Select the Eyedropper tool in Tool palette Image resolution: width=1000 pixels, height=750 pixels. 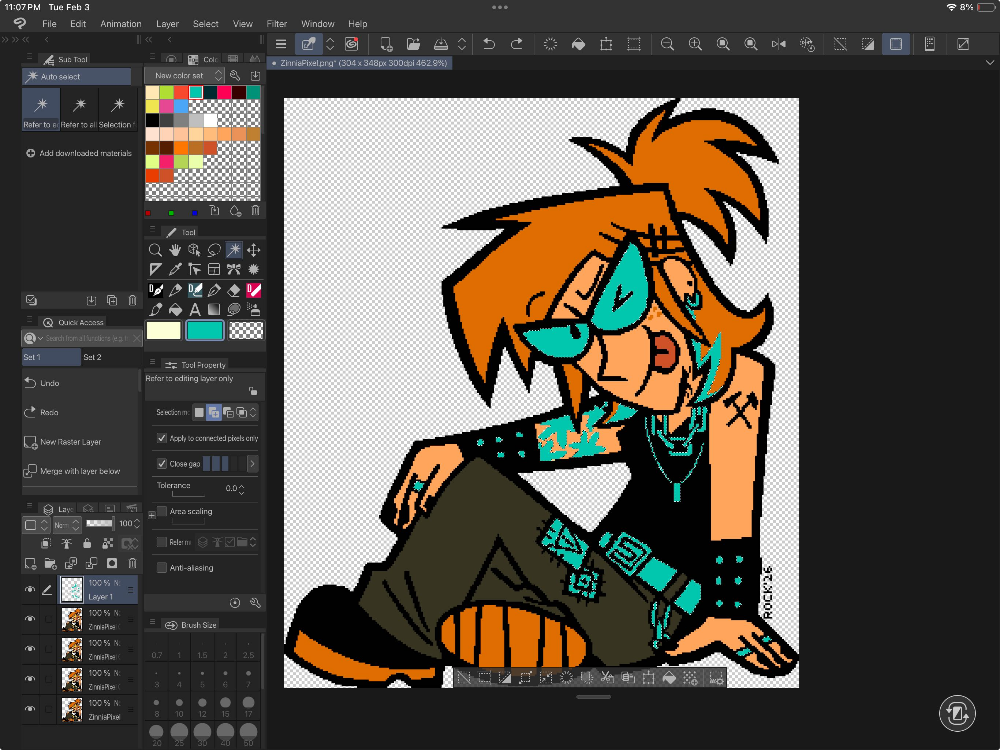pyautogui.click(x=175, y=270)
